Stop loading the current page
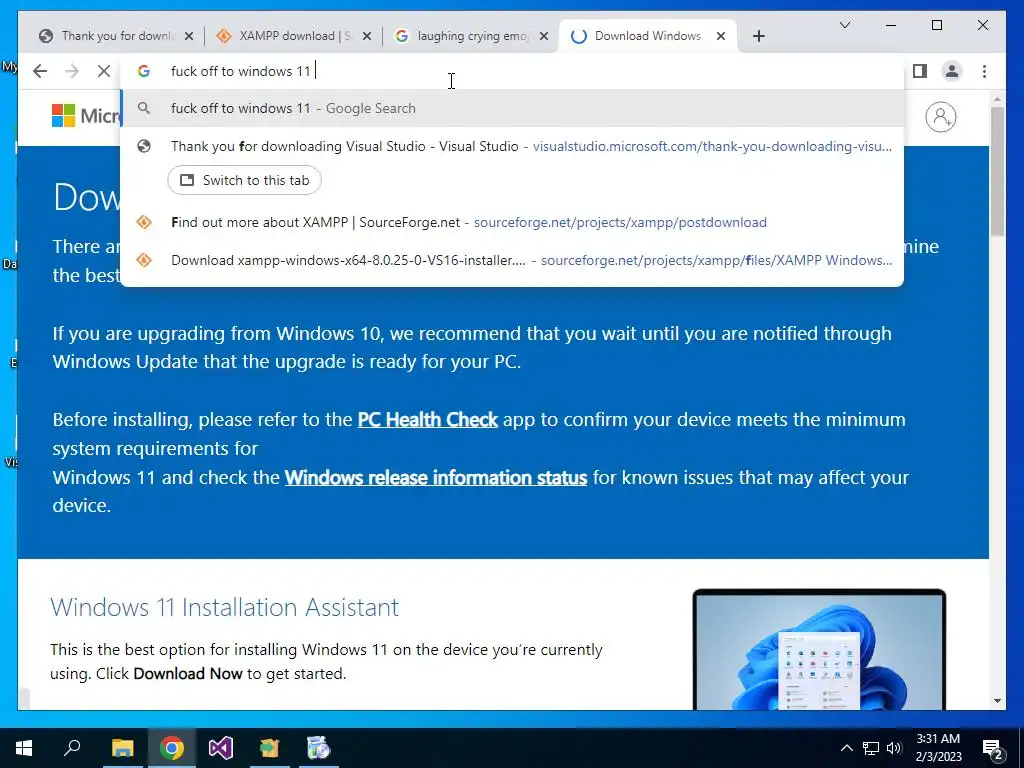The width and height of the screenshot is (1024, 768). (x=104, y=71)
